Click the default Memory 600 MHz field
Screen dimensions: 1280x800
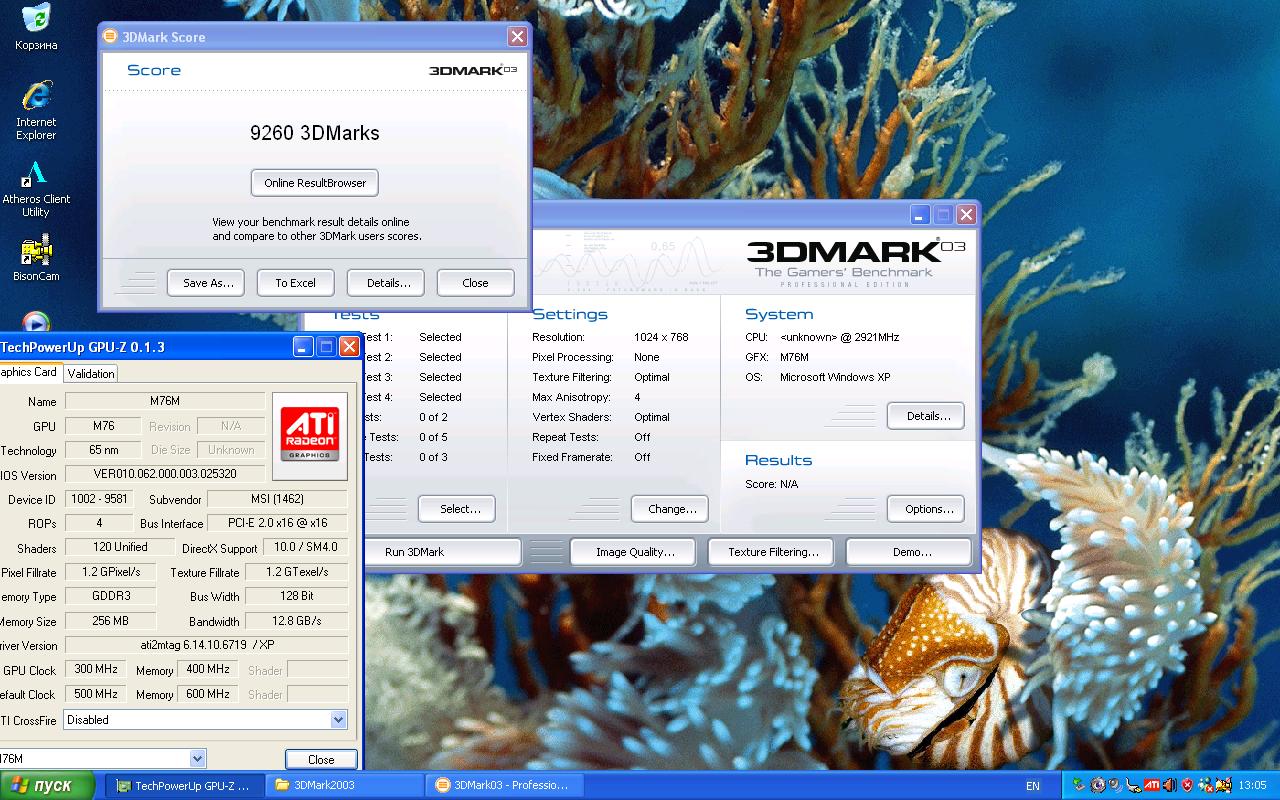(208, 694)
